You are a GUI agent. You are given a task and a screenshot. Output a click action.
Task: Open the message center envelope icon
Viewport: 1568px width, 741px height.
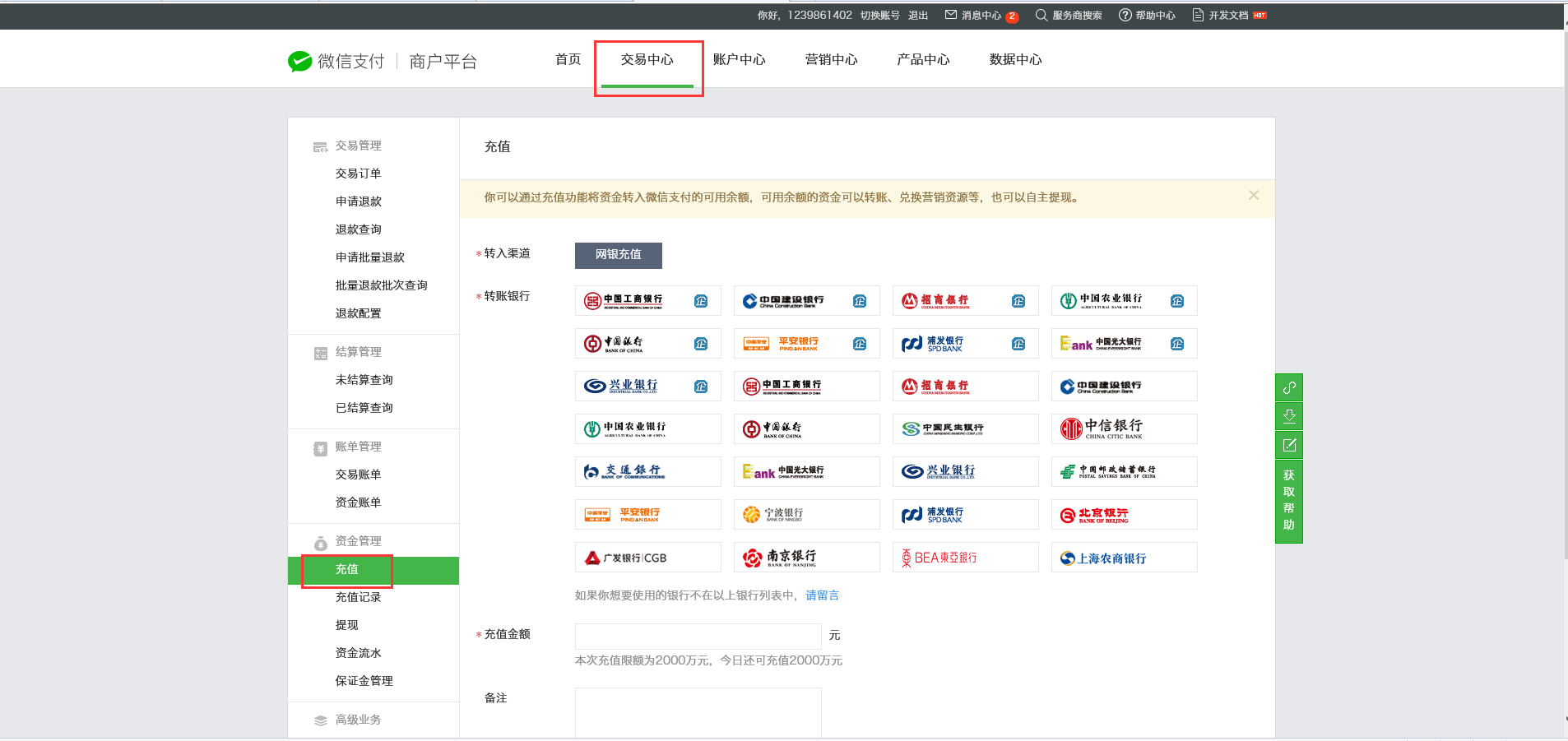(x=951, y=15)
